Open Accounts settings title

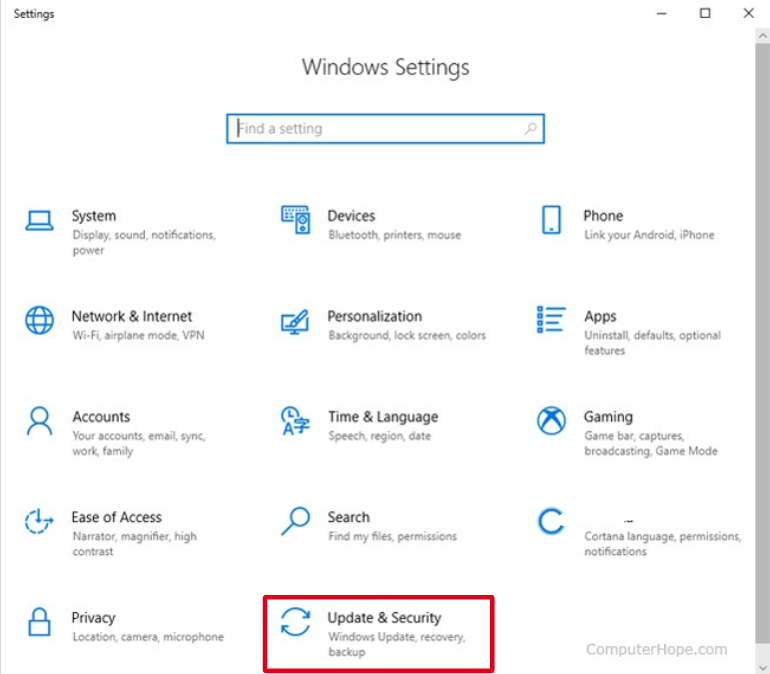101,417
